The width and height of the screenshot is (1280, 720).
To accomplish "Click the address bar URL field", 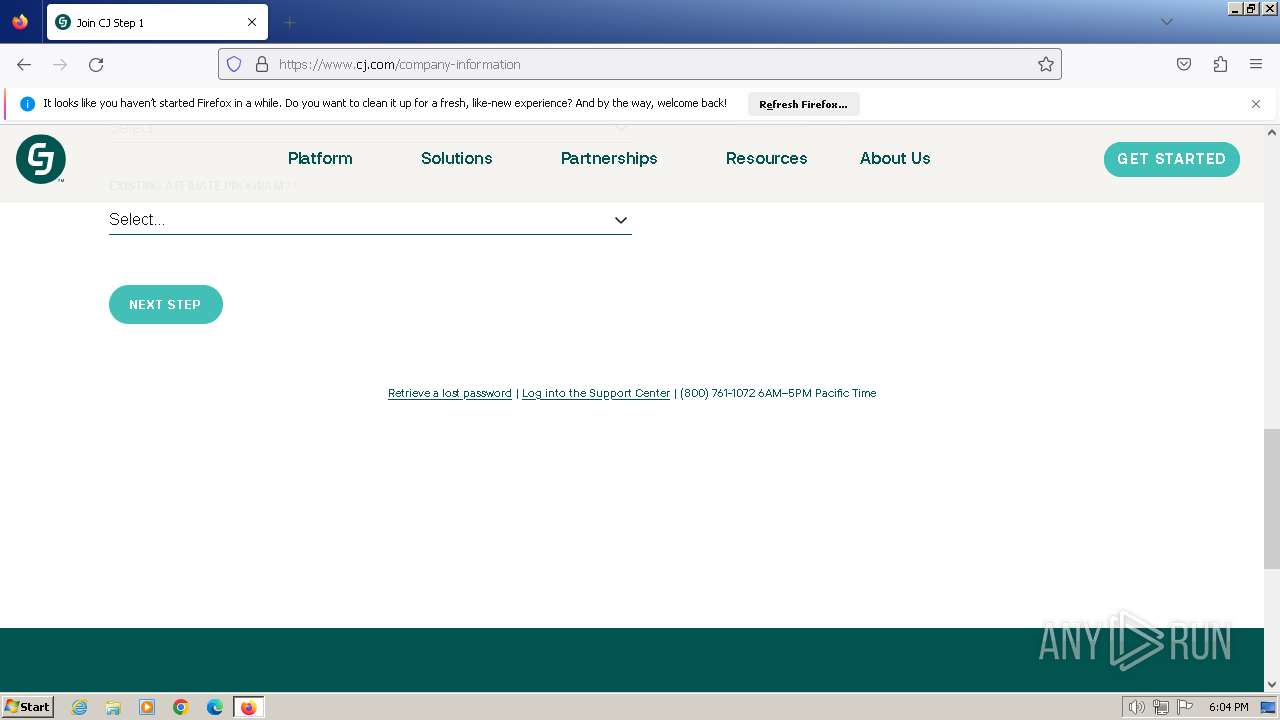I will point(640,64).
